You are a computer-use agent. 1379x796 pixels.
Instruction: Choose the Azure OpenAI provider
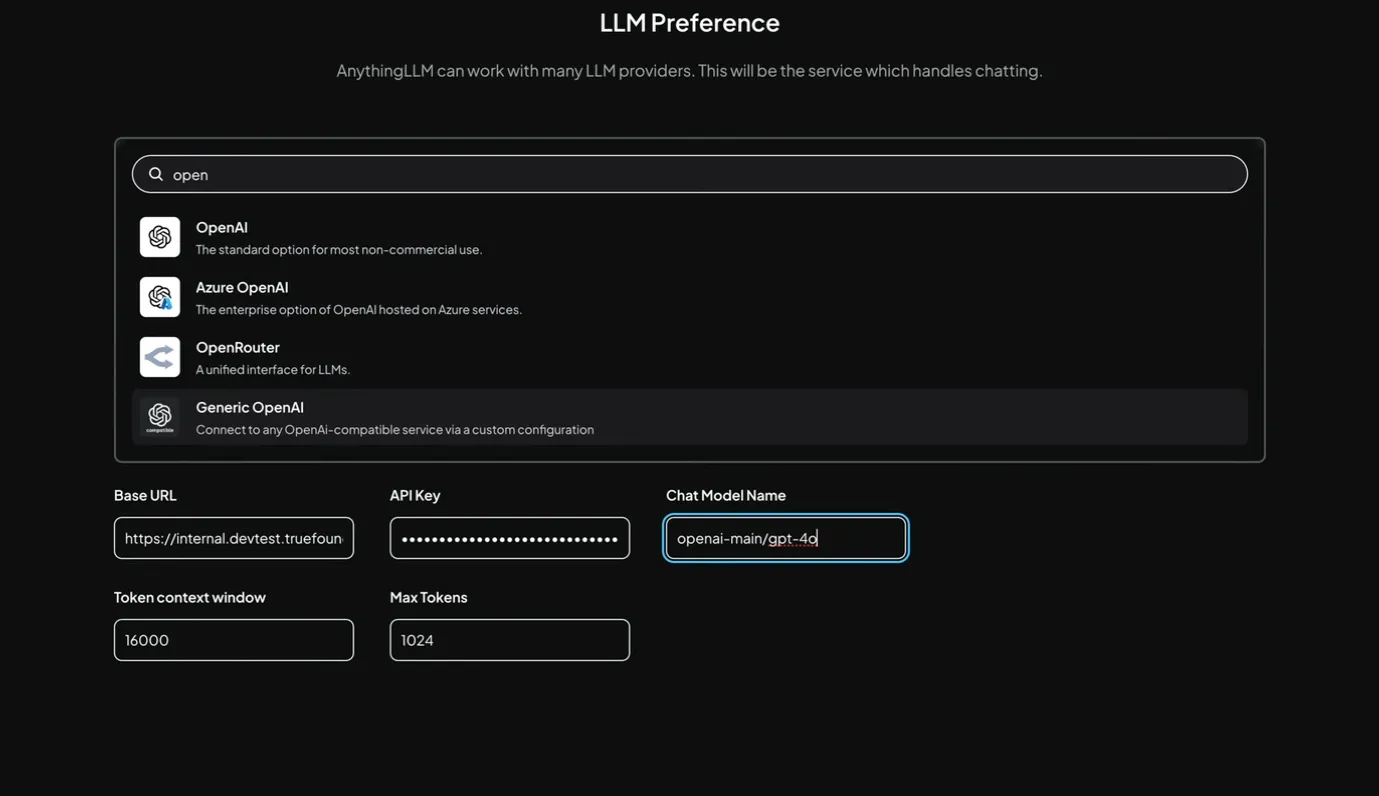[690, 297]
